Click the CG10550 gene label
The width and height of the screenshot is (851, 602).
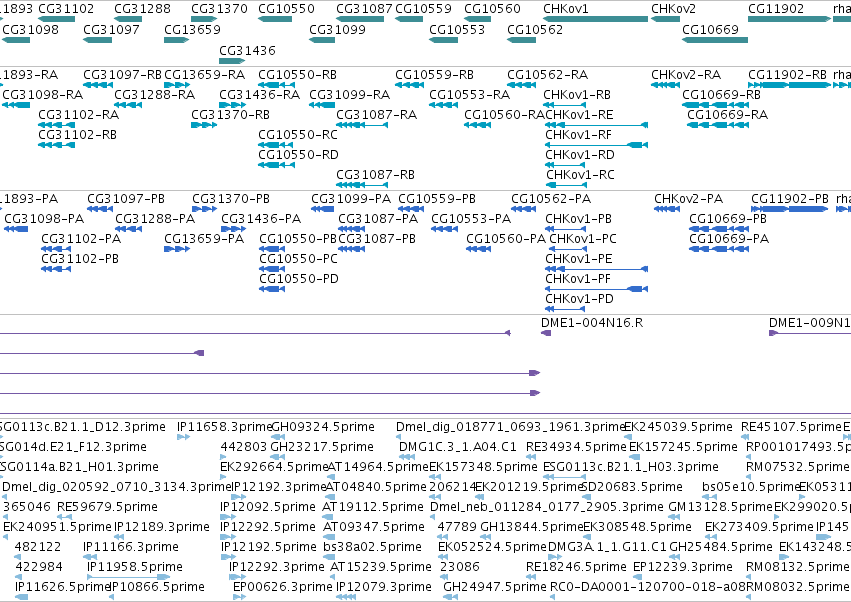pyautogui.click(x=286, y=9)
